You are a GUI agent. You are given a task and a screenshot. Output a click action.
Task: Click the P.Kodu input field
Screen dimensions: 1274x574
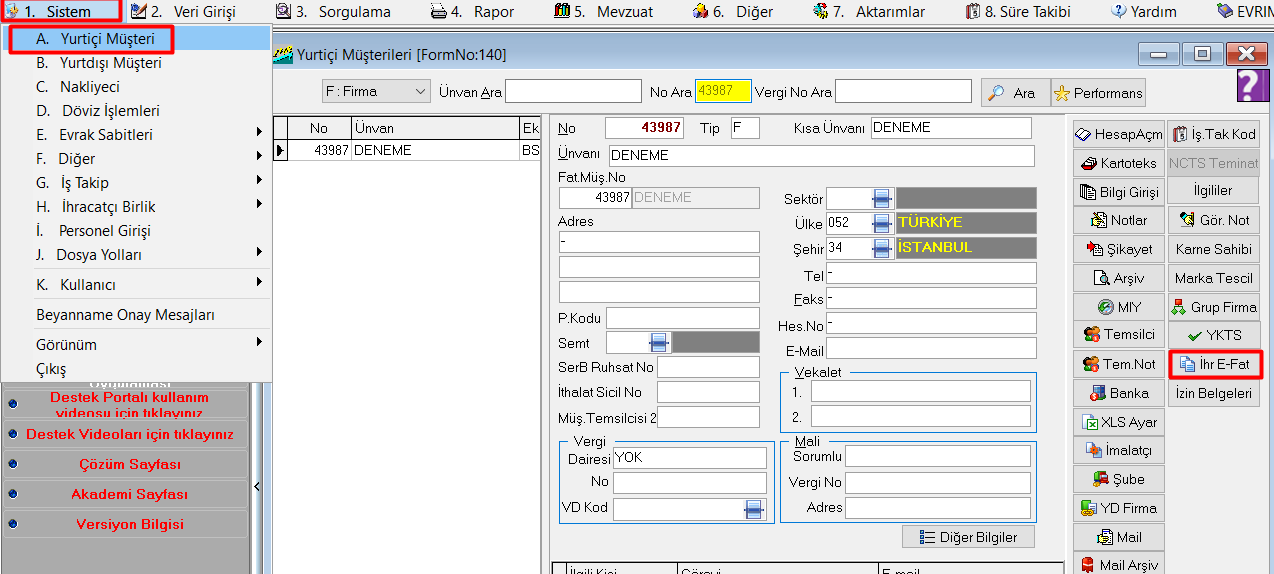tap(683, 318)
